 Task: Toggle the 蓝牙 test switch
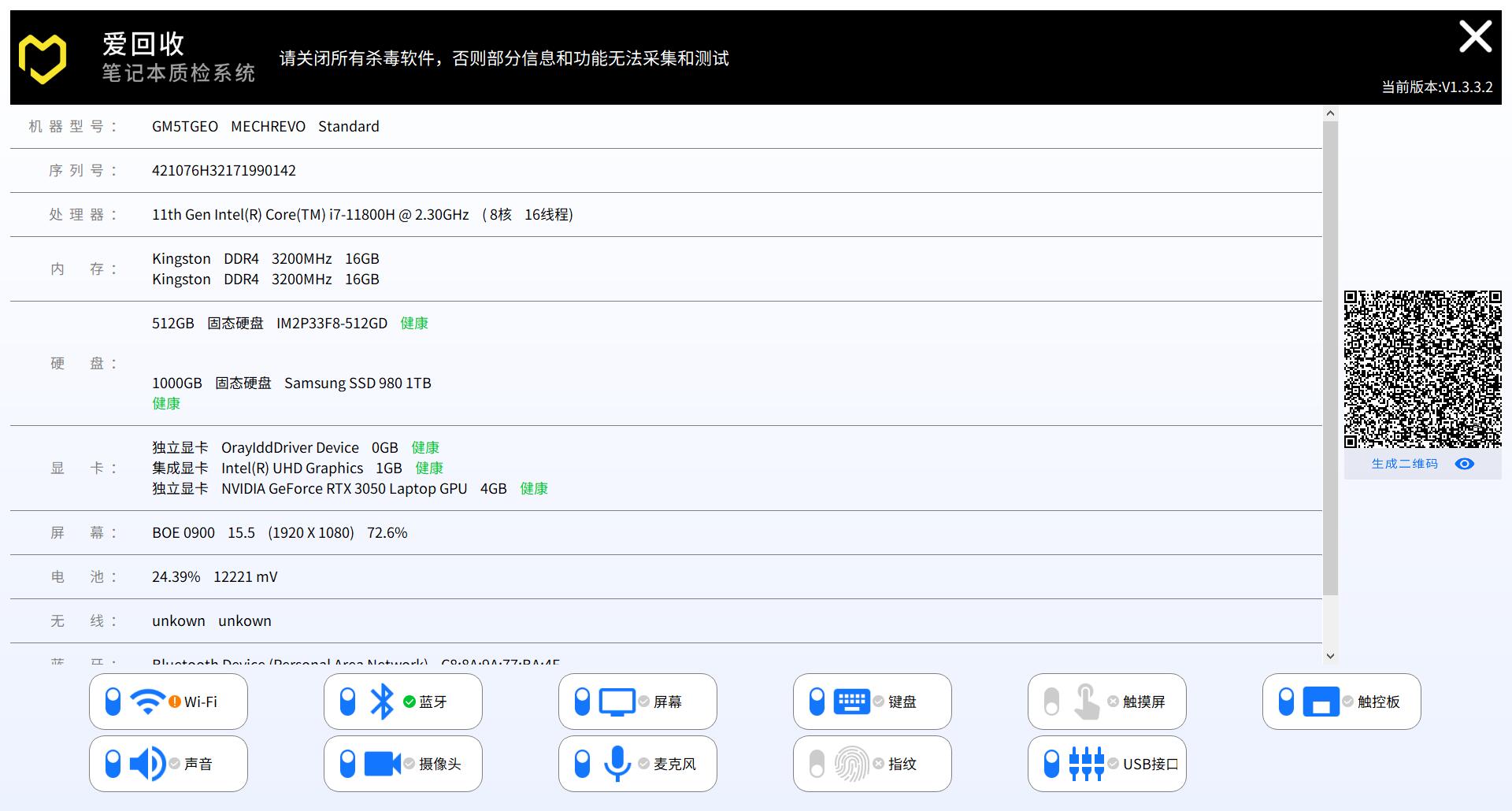coord(348,701)
